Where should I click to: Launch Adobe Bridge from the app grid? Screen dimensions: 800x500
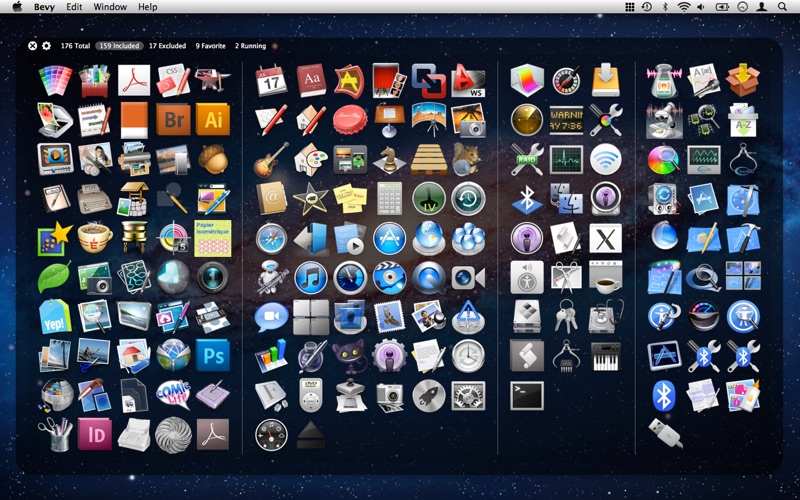(x=173, y=119)
